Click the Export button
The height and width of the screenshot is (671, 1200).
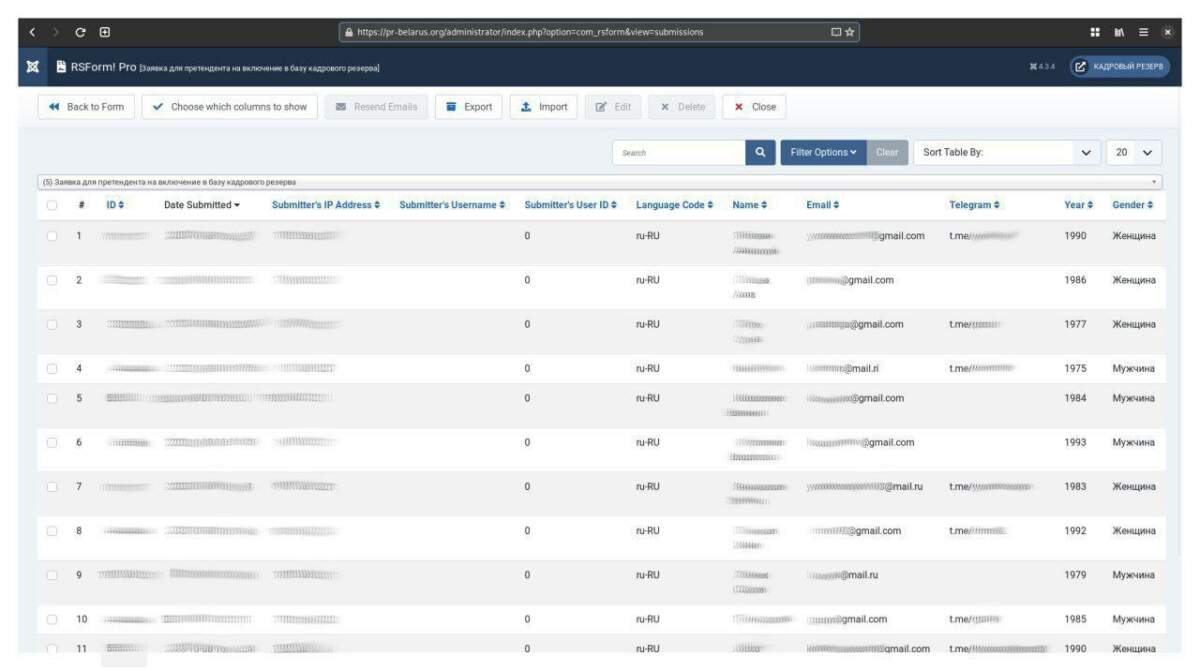(x=468, y=107)
